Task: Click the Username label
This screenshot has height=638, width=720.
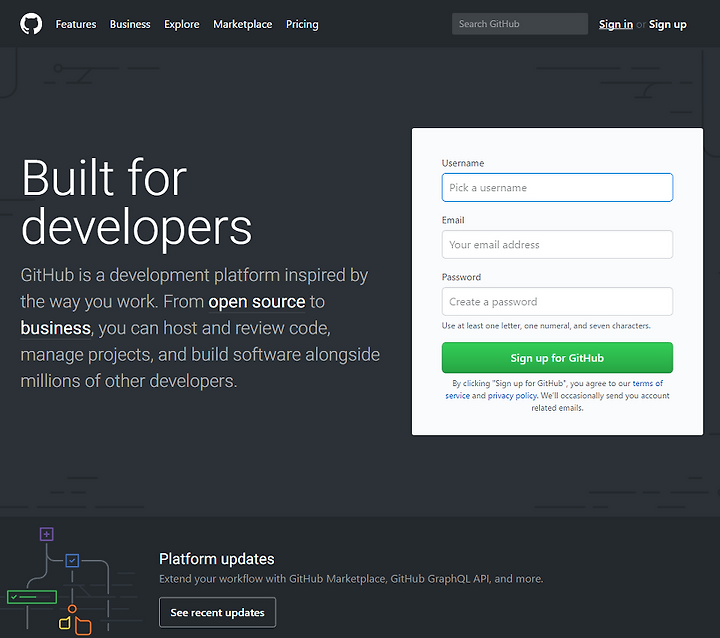Action: pos(463,163)
